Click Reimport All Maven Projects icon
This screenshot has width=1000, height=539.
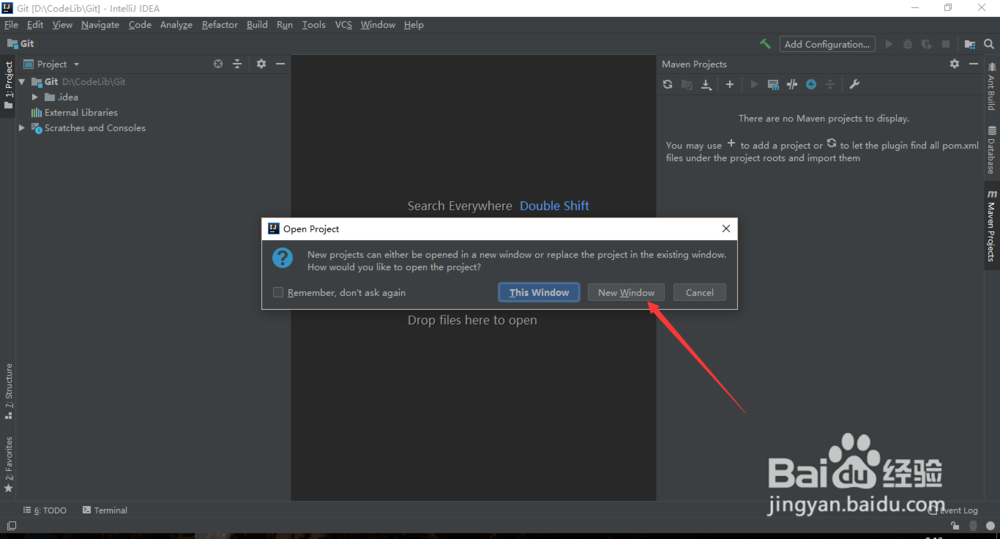tap(667, 84)
